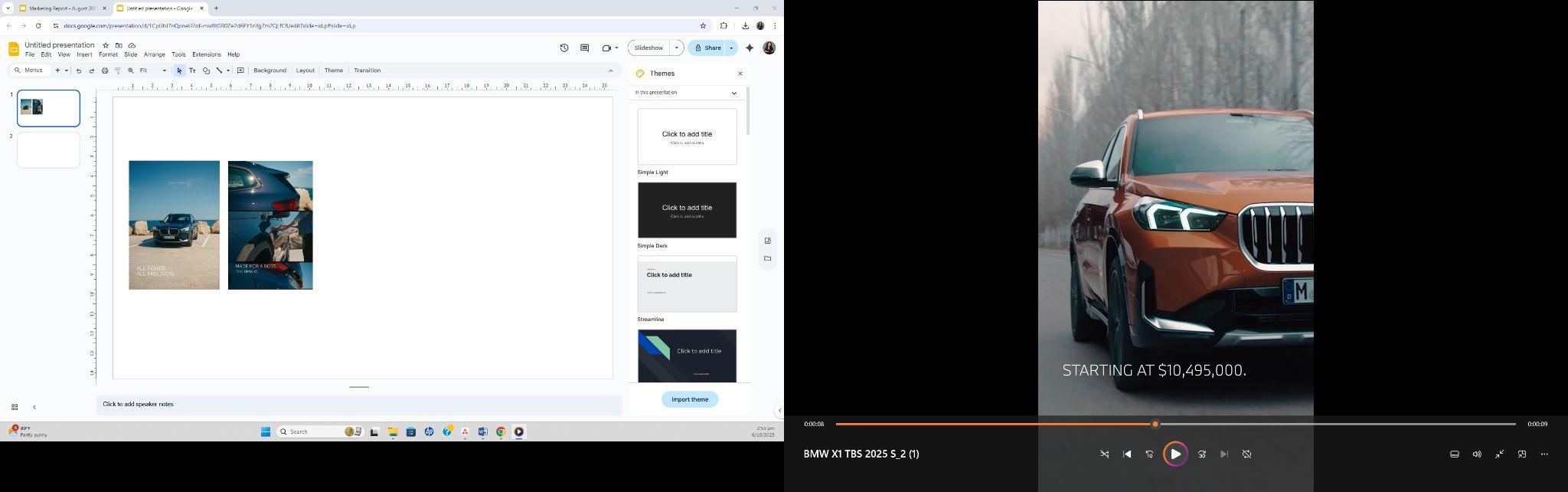Click the Background toolbar button
This screenshot has width=1568, height=492.
click(270, 71)
